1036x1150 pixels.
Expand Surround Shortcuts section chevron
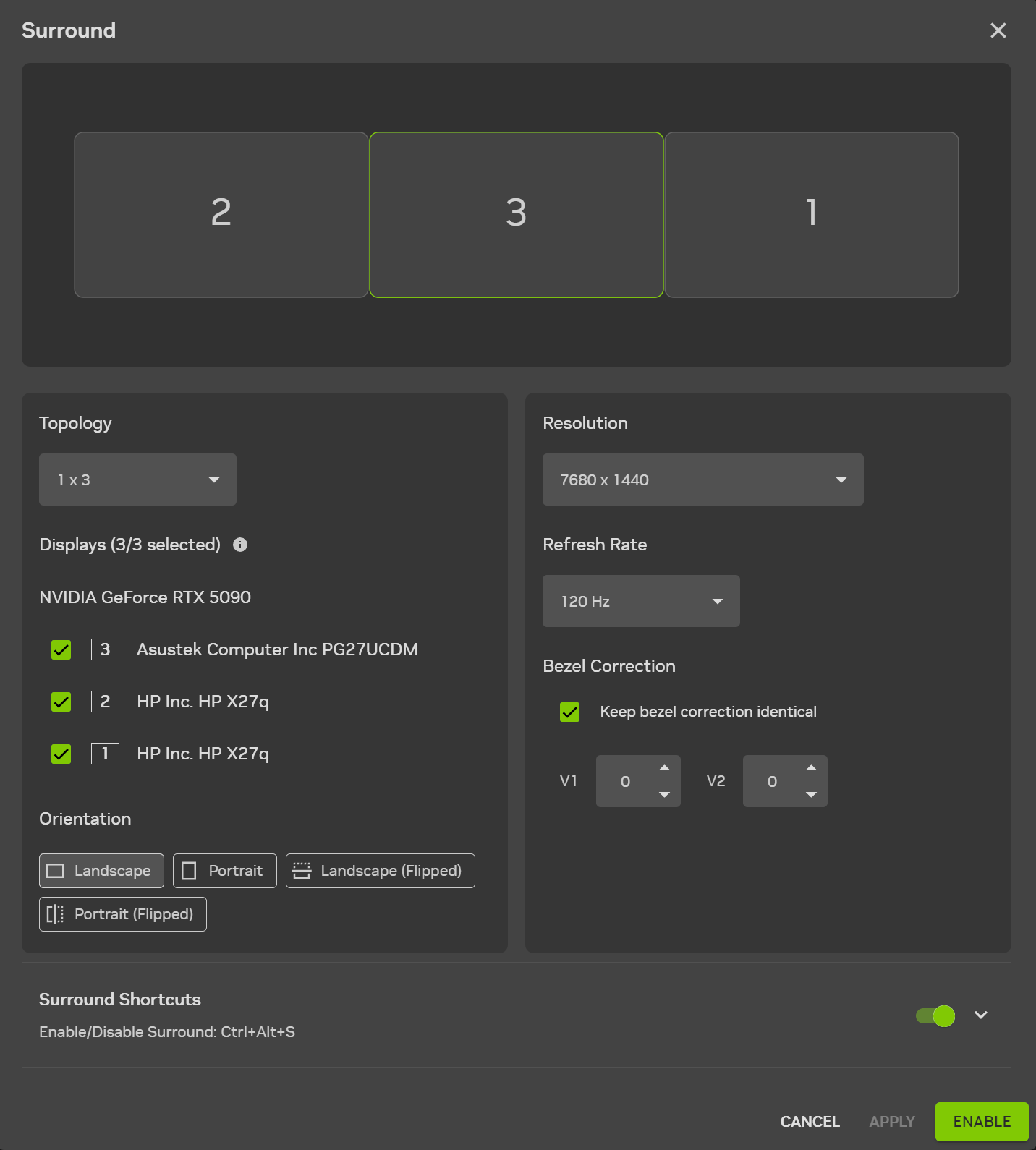point(981,1015)
